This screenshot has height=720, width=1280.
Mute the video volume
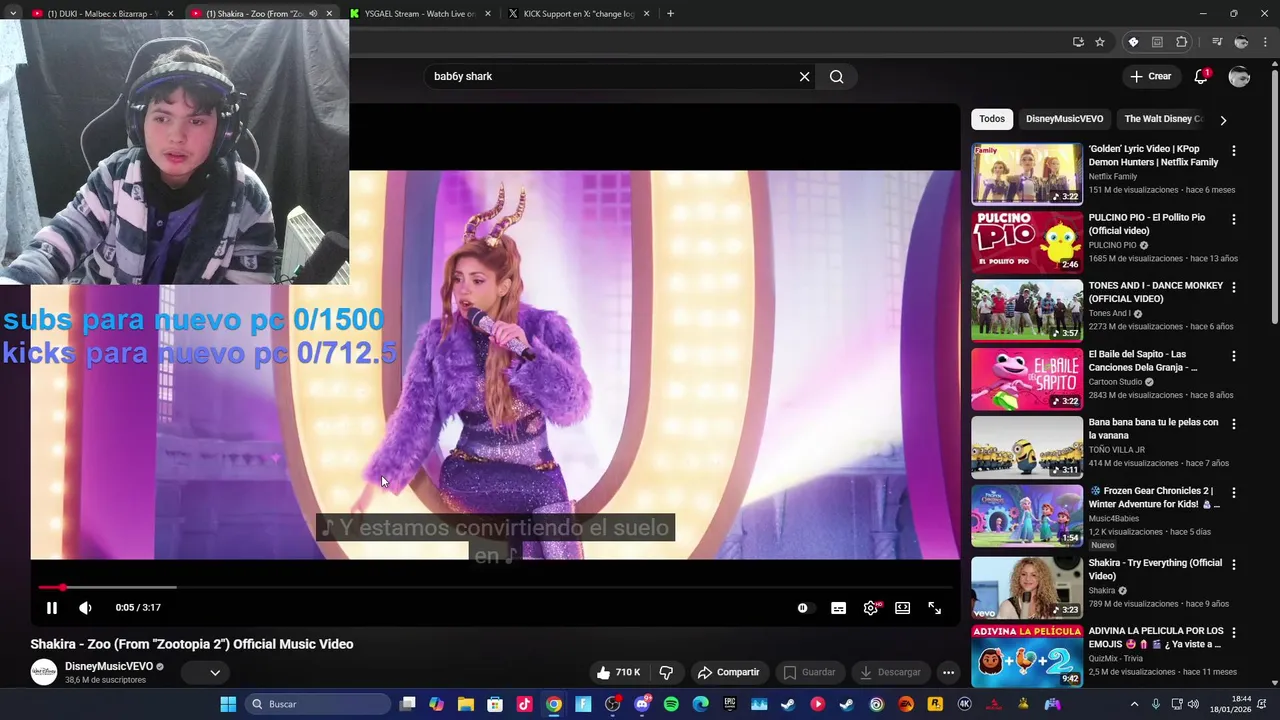coord(85,607)
